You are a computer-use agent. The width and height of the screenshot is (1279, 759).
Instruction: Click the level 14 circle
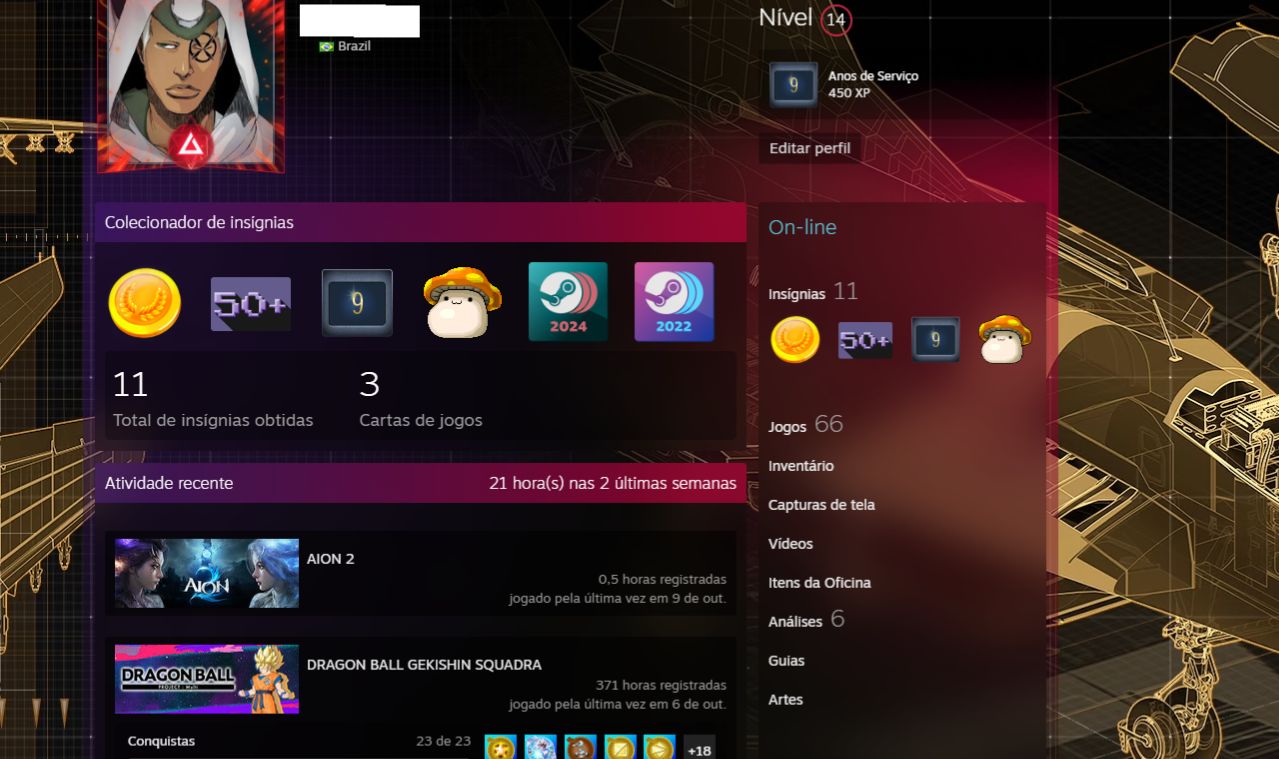point(836,19)
